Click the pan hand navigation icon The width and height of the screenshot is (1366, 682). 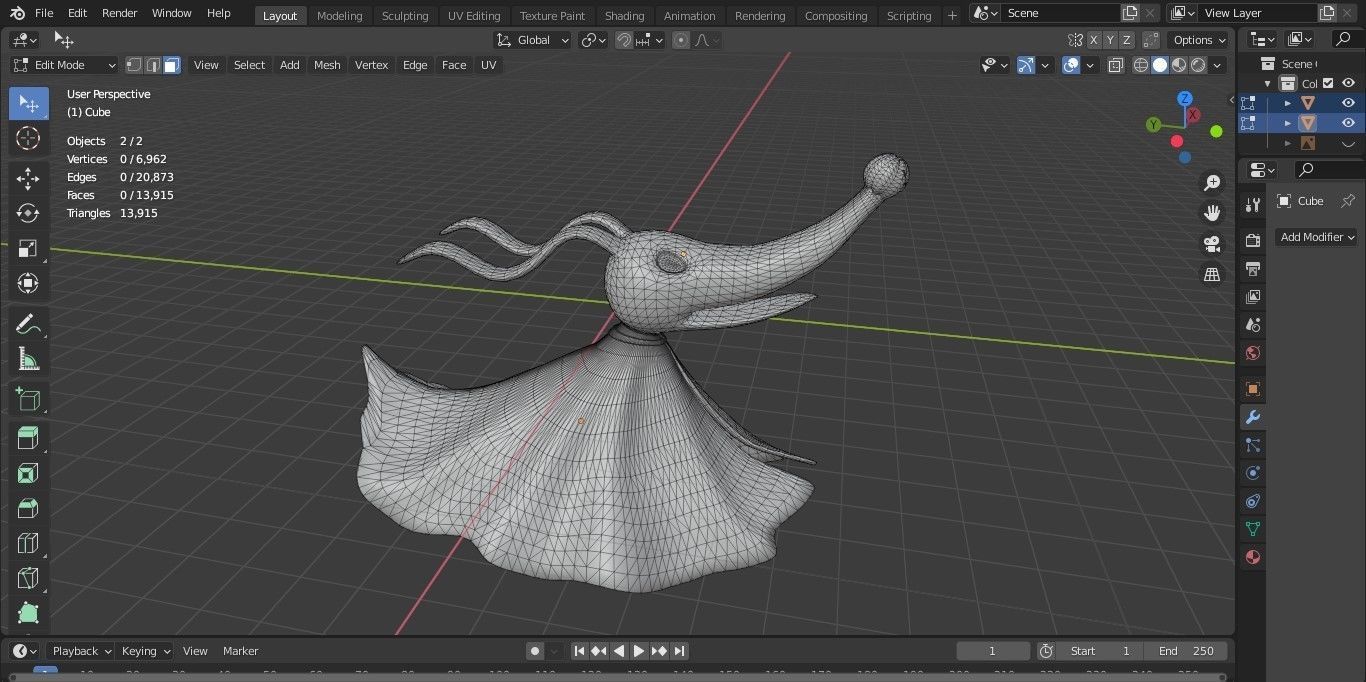click(x=1212, y=213)
